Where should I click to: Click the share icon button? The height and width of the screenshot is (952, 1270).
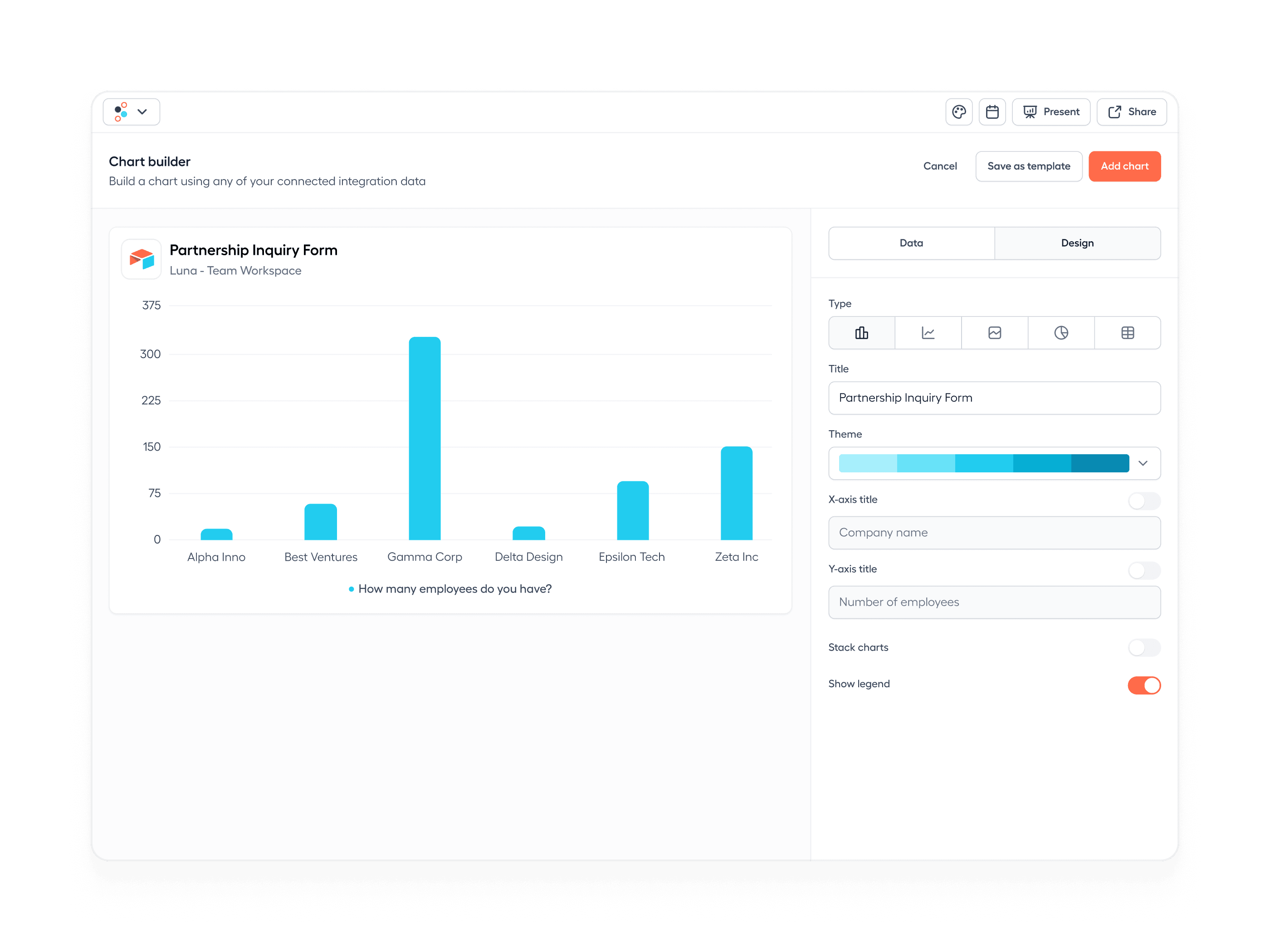[x=1131, y=111]
